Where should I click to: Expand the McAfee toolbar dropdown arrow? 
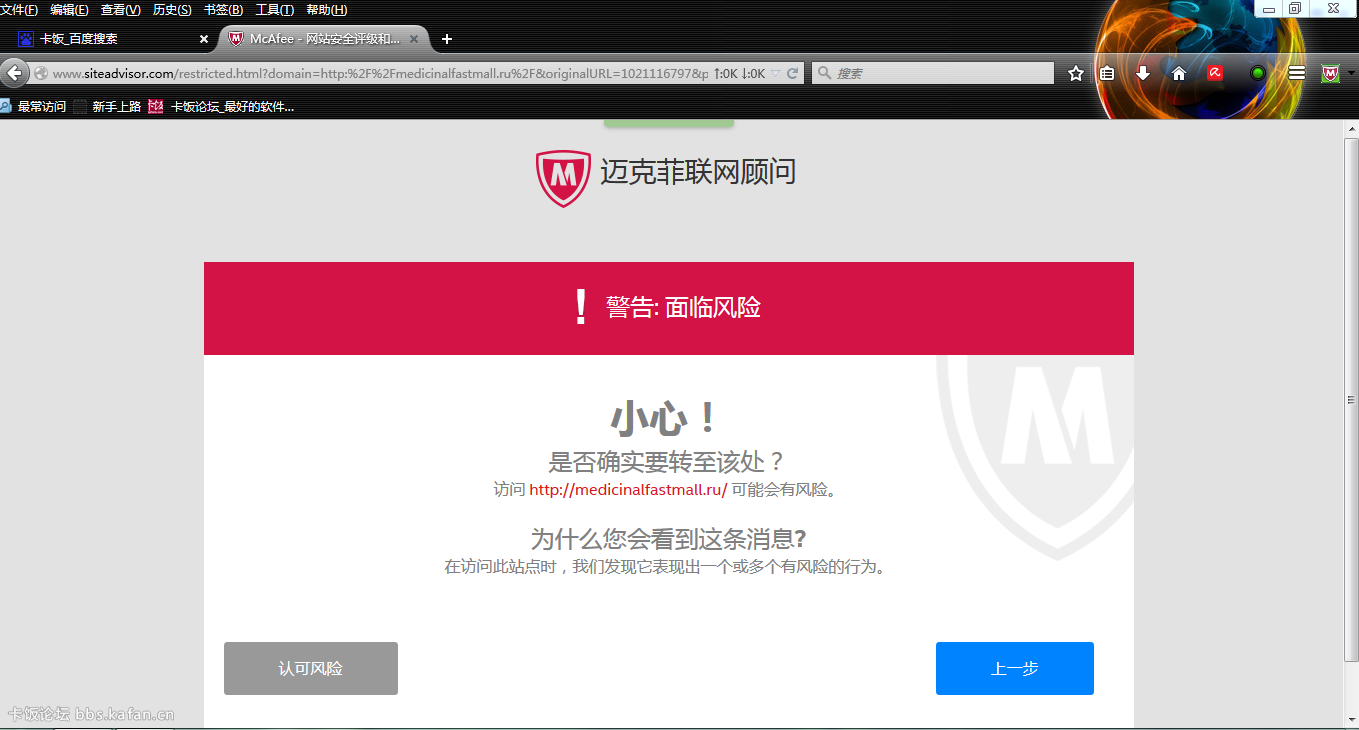tap(1351, 74)
